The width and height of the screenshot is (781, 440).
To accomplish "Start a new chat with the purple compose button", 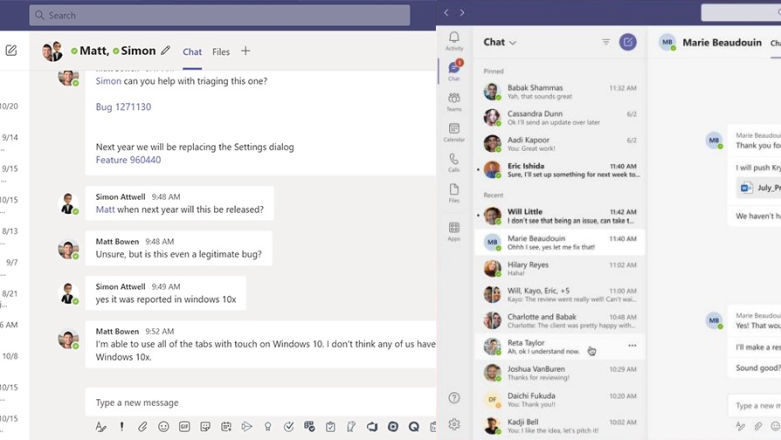I will (x=628, y=42).
